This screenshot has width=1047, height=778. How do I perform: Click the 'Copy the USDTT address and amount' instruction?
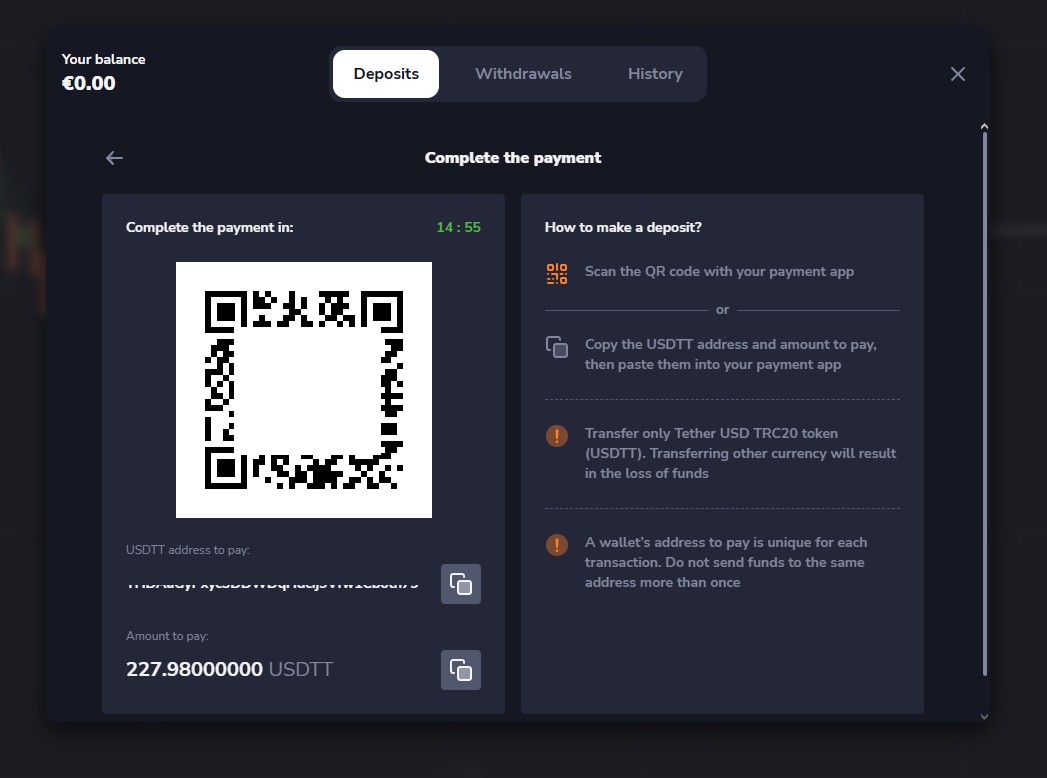click(x=730, y=354)
